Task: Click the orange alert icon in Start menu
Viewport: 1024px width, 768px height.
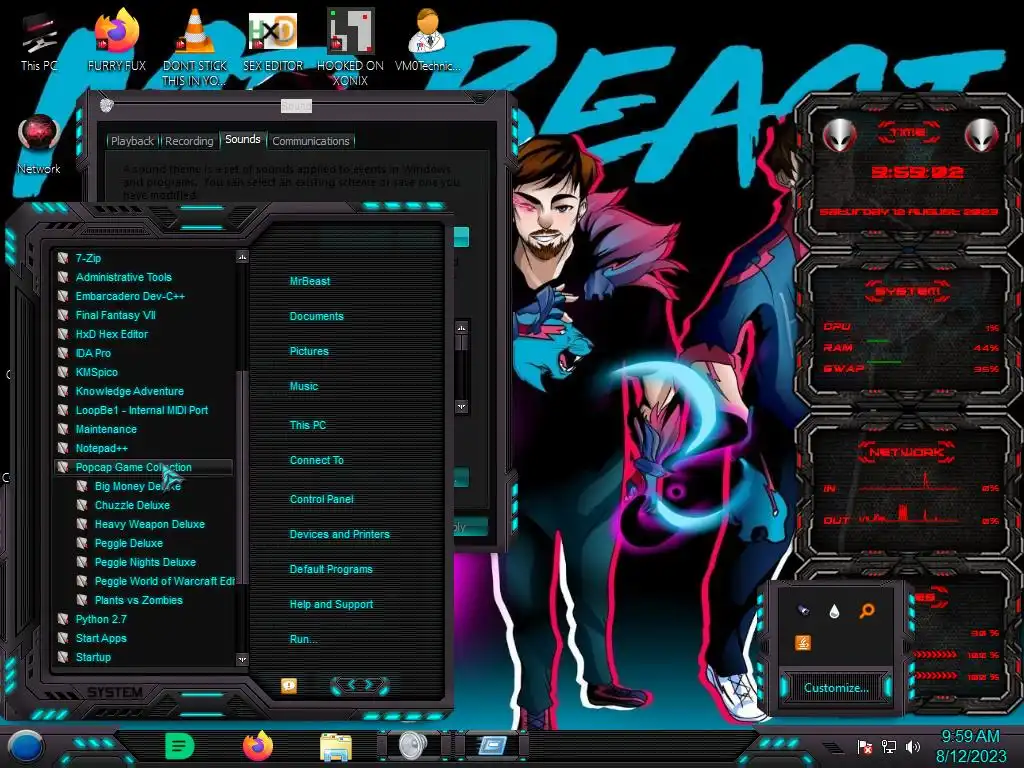Action: (289, 685)
